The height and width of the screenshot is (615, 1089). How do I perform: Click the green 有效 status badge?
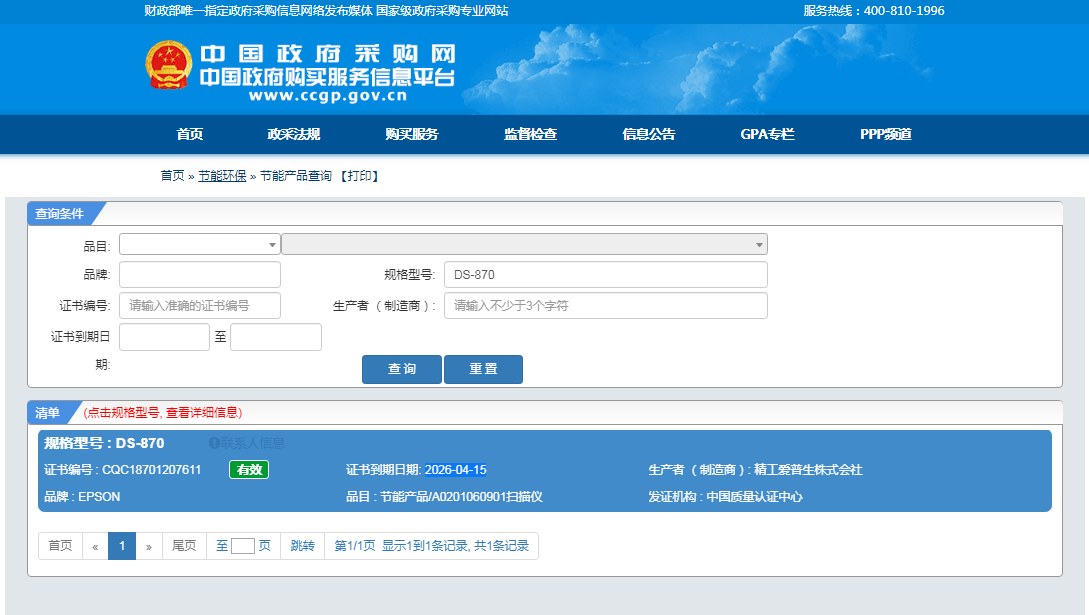[x=249, y=470]
